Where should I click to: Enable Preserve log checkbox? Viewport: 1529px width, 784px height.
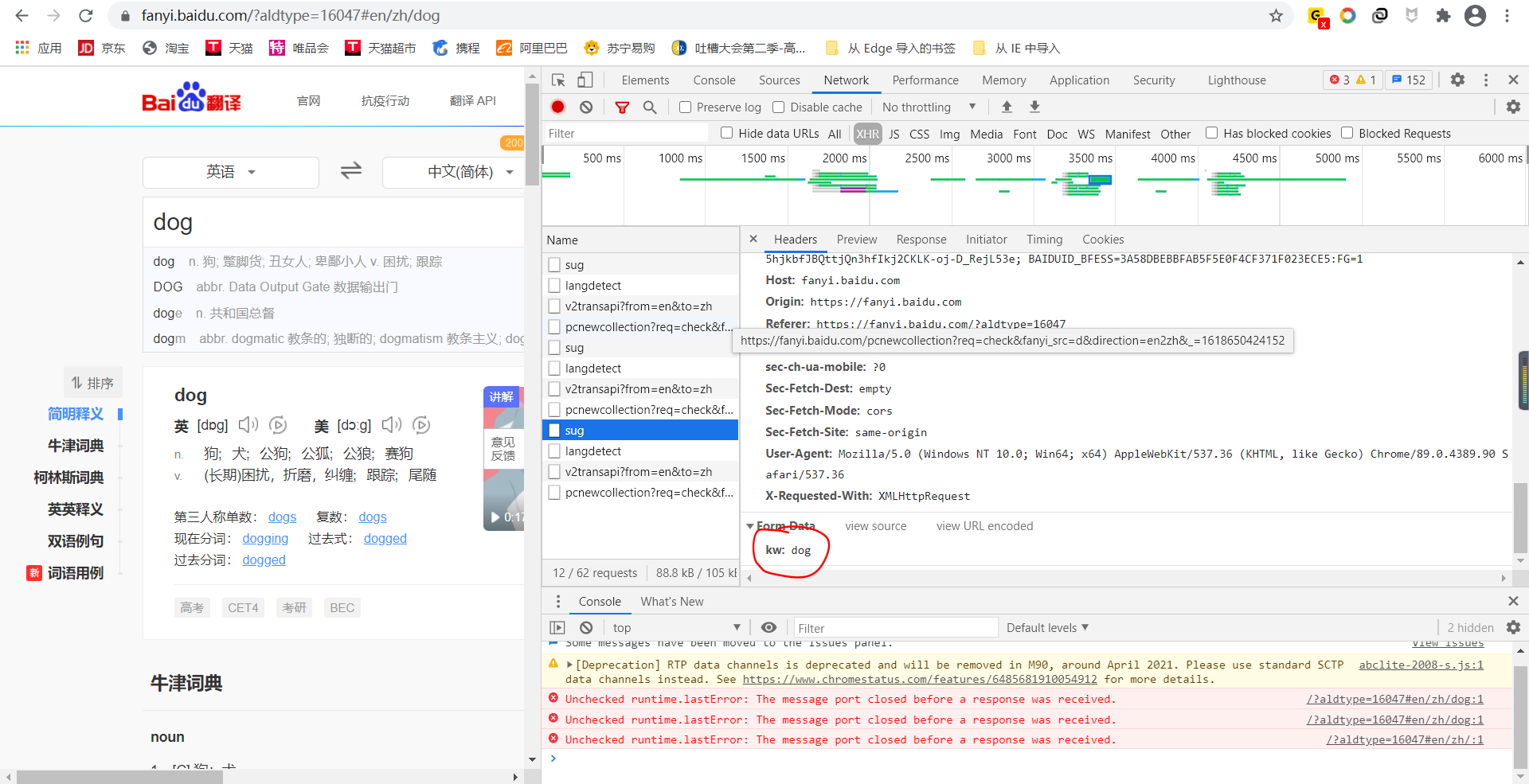(x=685, y=107)
